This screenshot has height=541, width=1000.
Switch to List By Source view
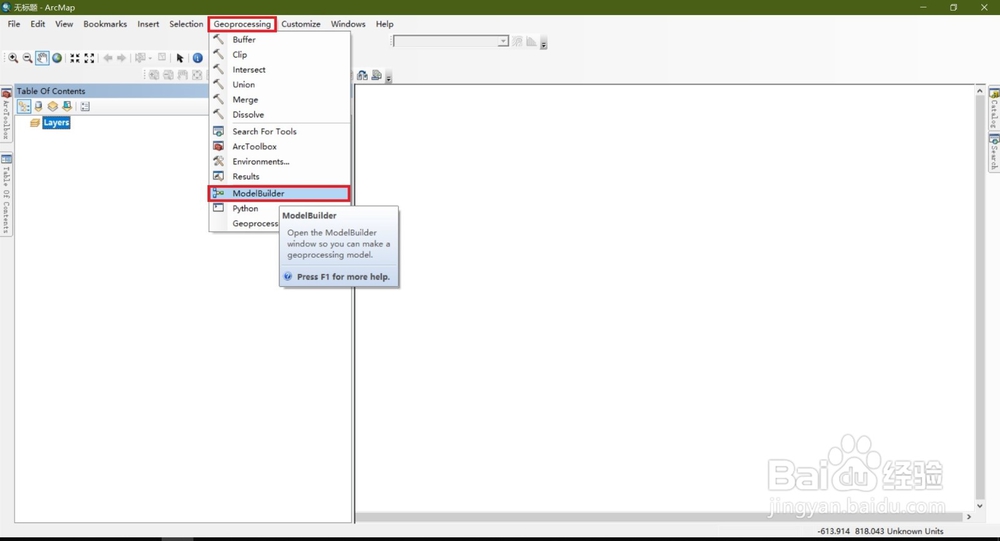coord(39,107)
